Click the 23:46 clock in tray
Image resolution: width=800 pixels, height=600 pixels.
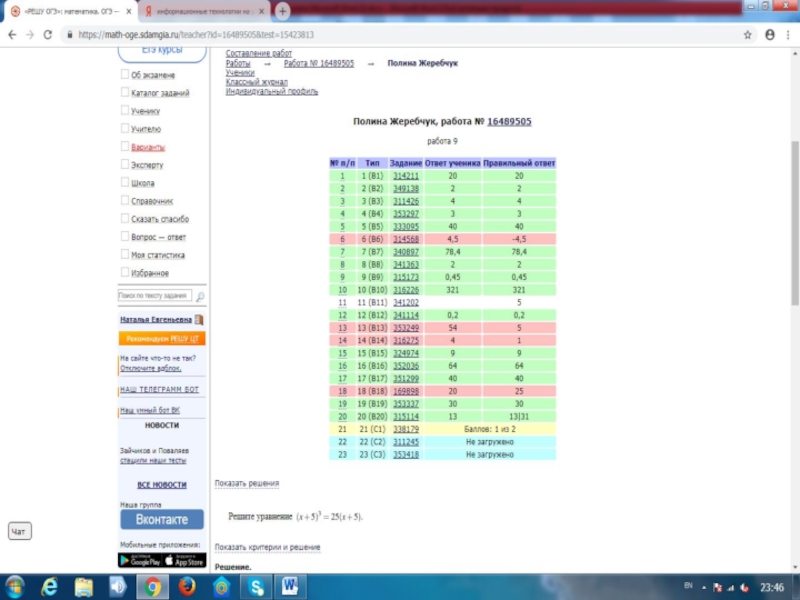click(x=772, y=587)
